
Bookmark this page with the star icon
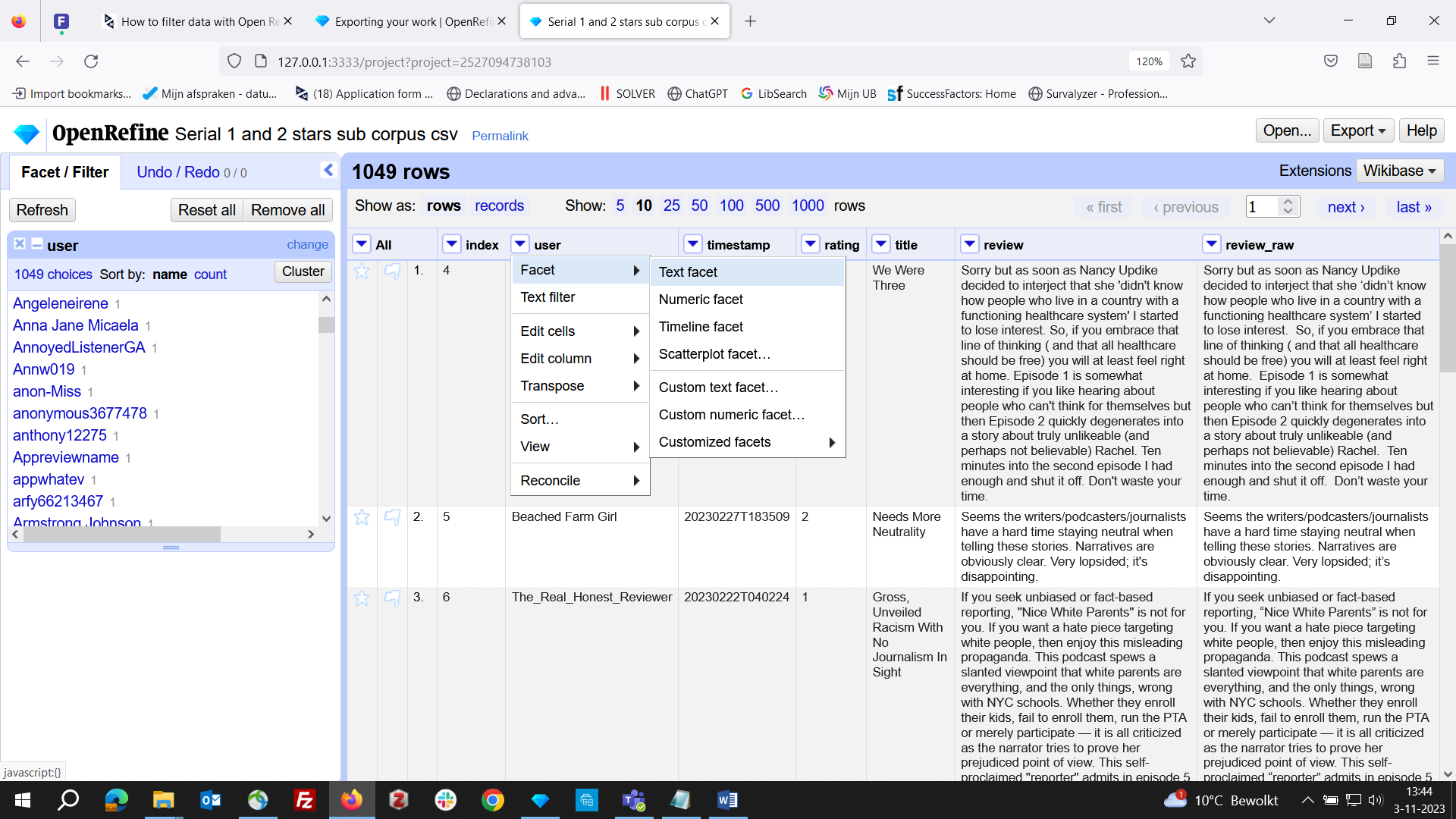click(x=1188, y=61)
